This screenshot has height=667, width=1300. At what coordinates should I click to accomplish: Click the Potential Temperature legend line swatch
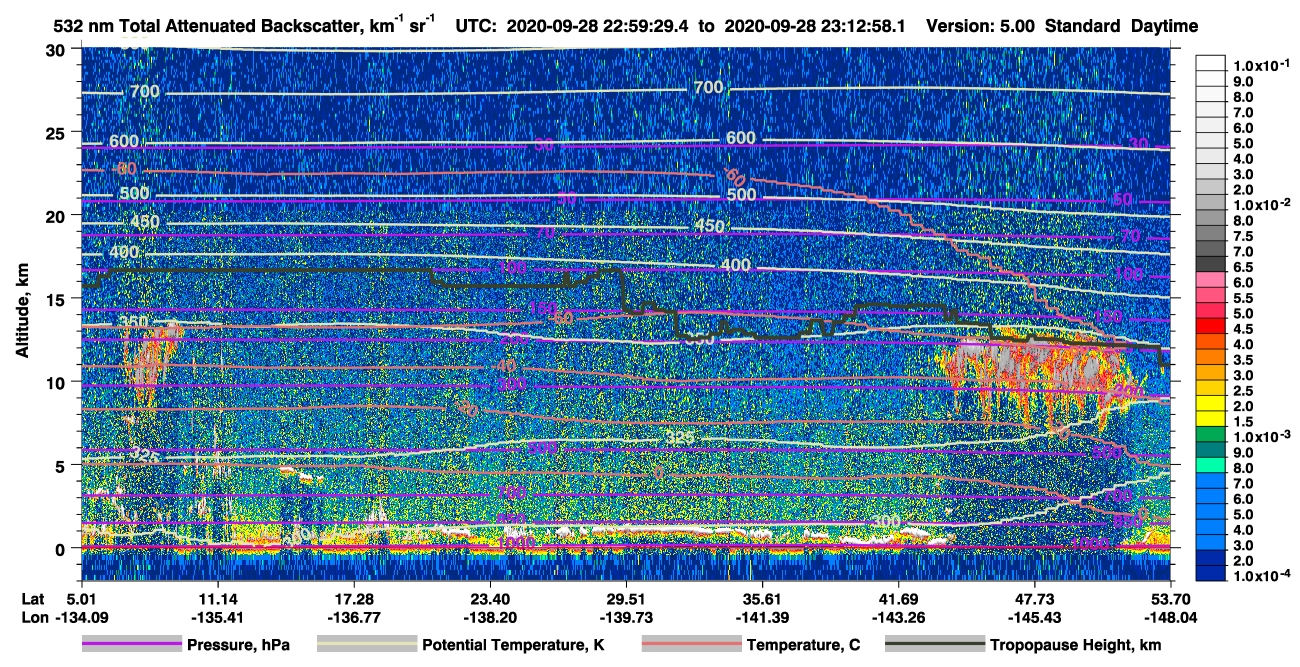click(366, 645)
